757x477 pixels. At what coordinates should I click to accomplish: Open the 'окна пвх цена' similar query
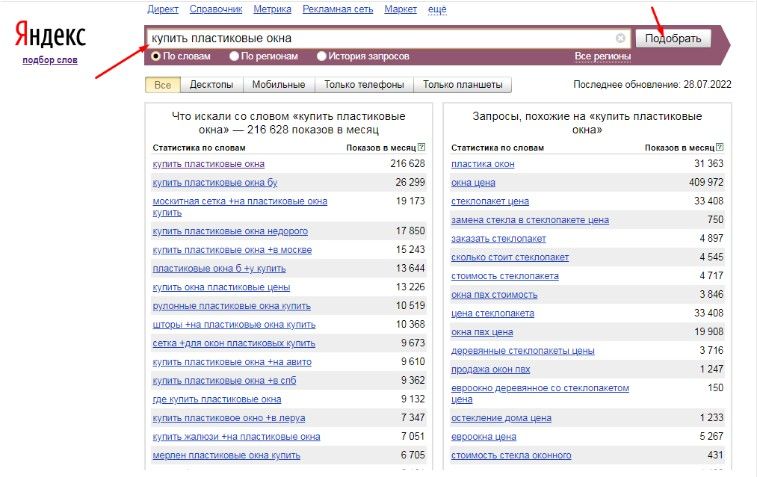point(482,332)
